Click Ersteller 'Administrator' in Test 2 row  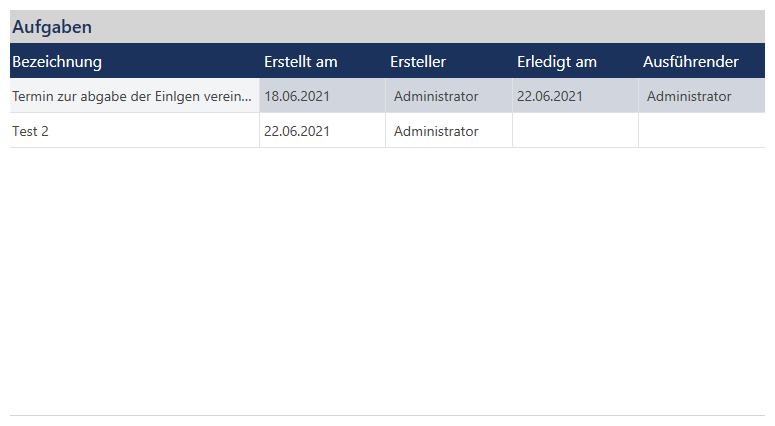436,131
